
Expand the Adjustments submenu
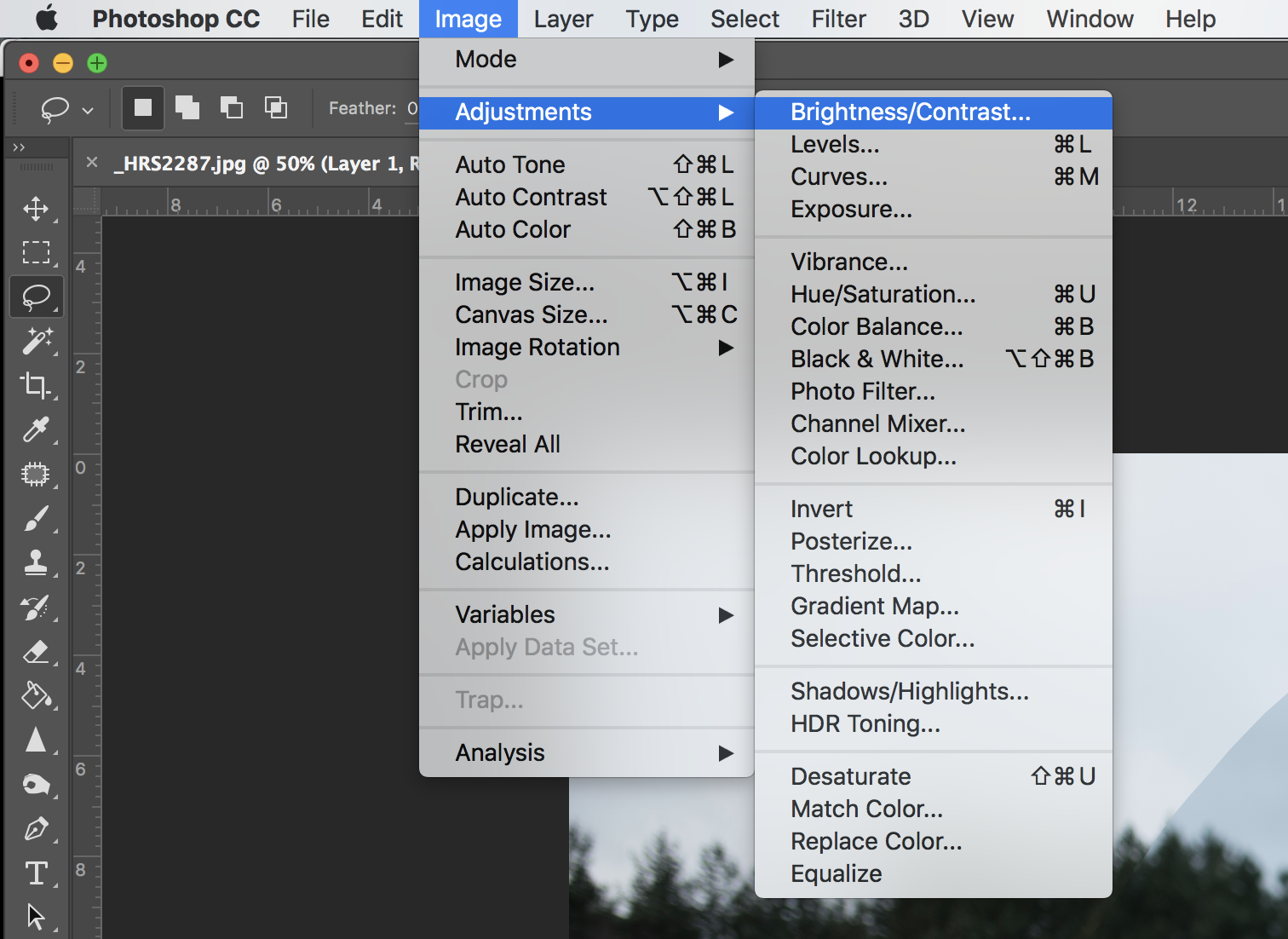coord(587,112)
